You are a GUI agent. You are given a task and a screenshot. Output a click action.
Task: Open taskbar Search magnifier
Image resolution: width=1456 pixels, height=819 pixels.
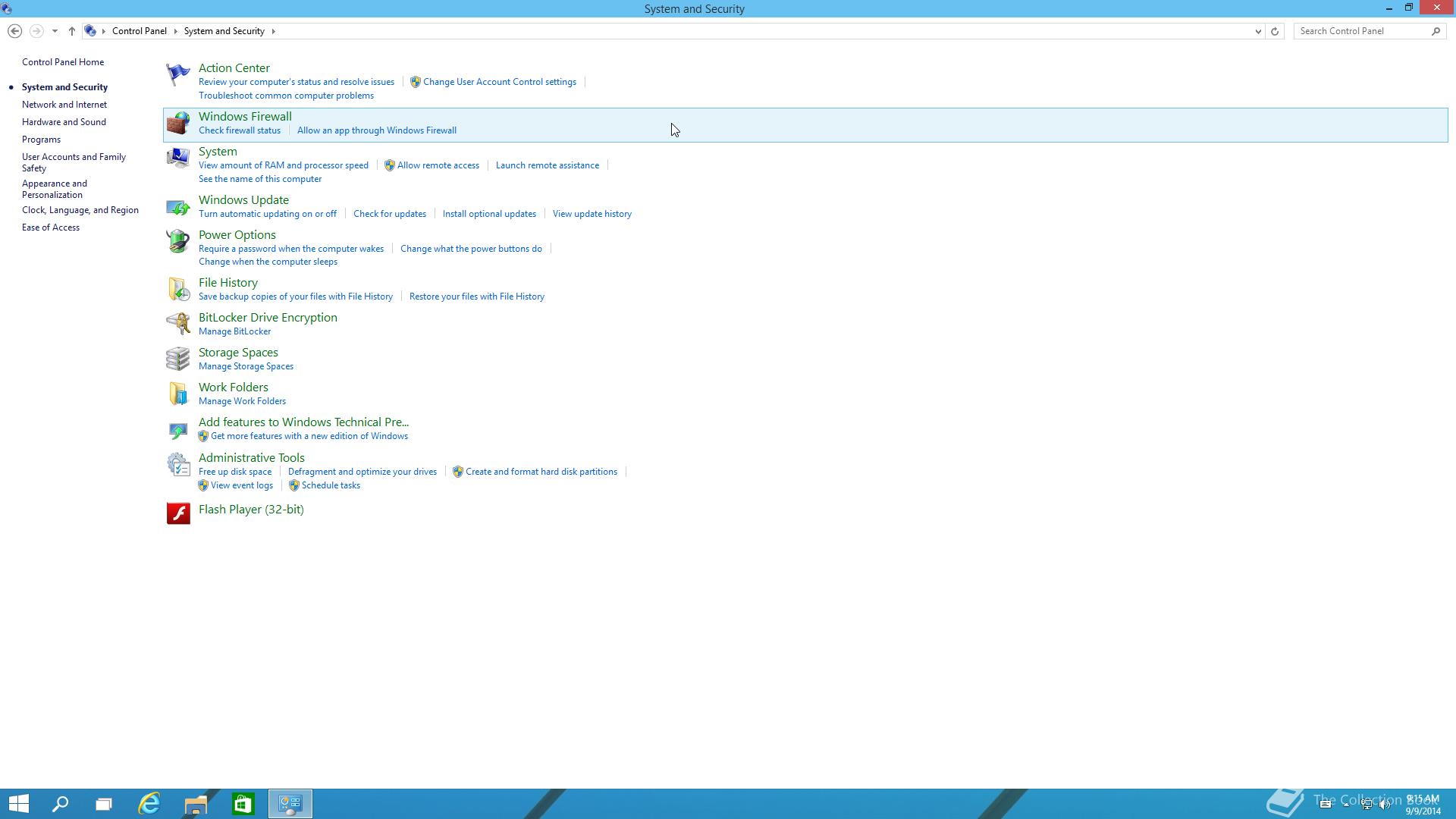[x=61, y=804]
